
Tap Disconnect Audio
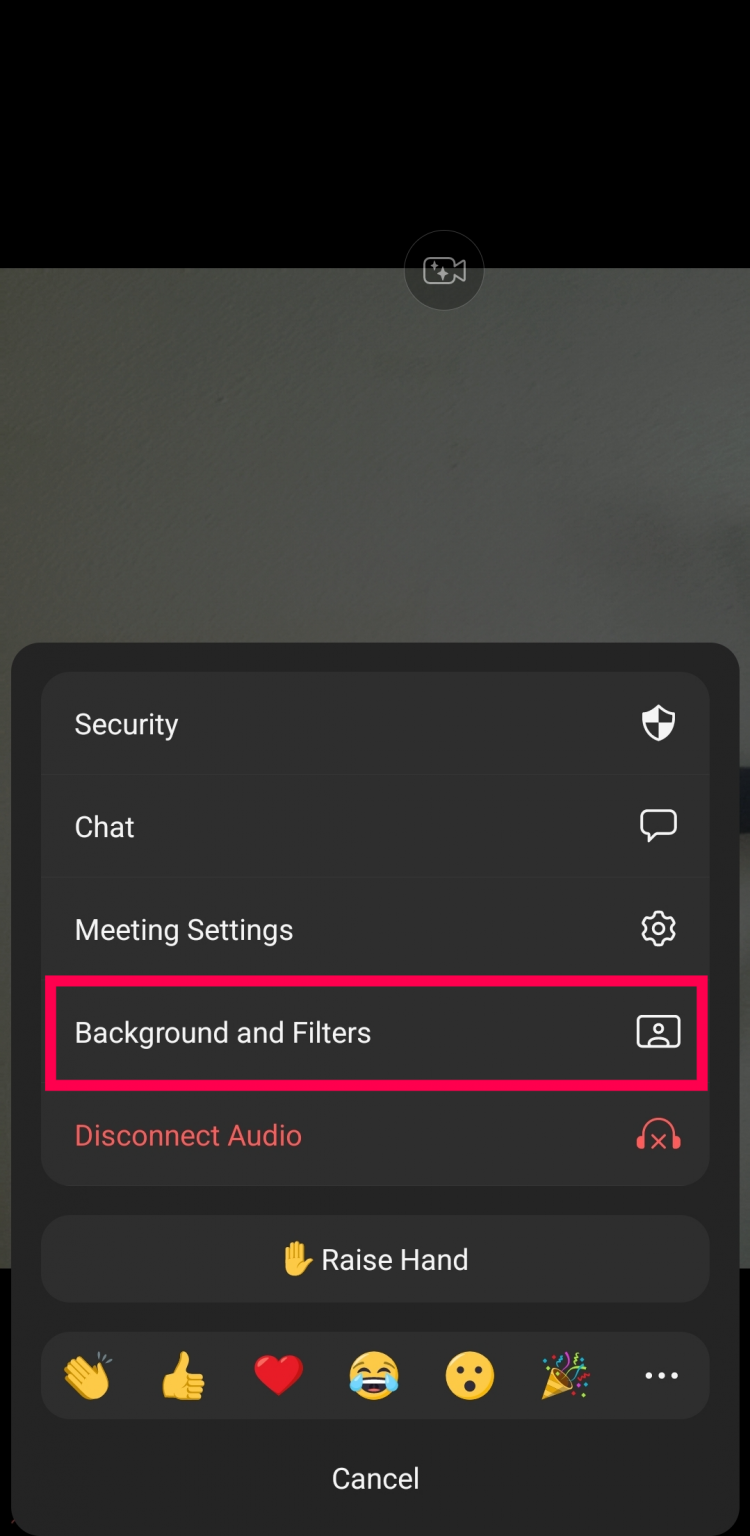[188, 1134]
